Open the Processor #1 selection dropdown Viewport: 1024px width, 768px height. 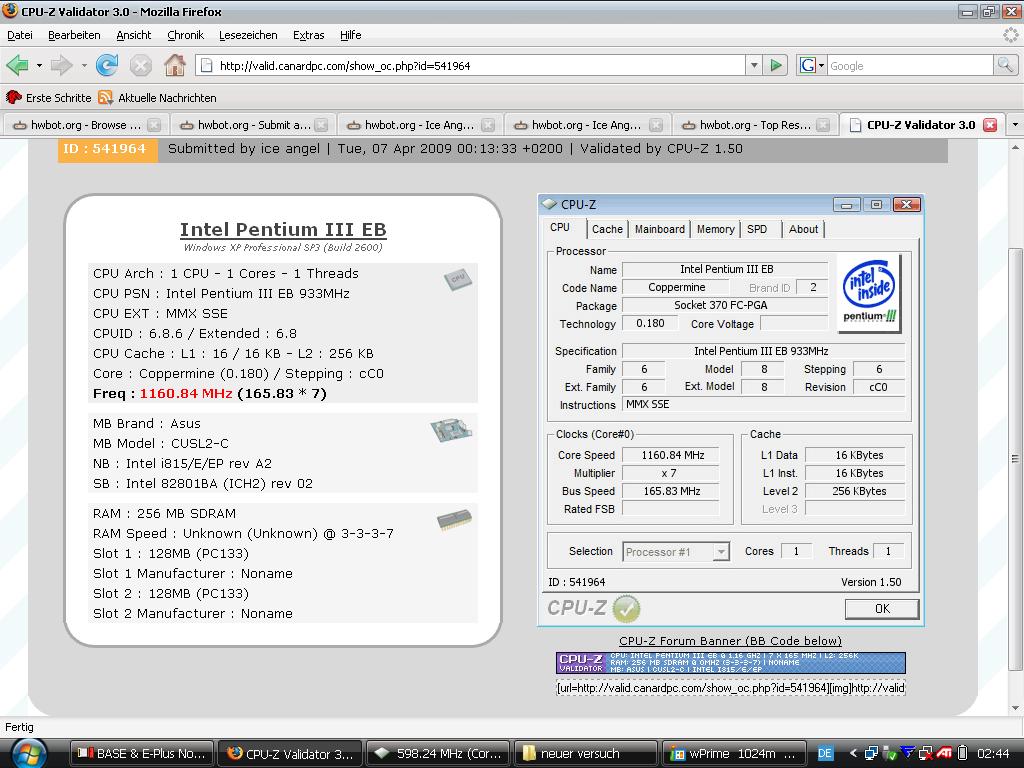(x=720, y=552)
